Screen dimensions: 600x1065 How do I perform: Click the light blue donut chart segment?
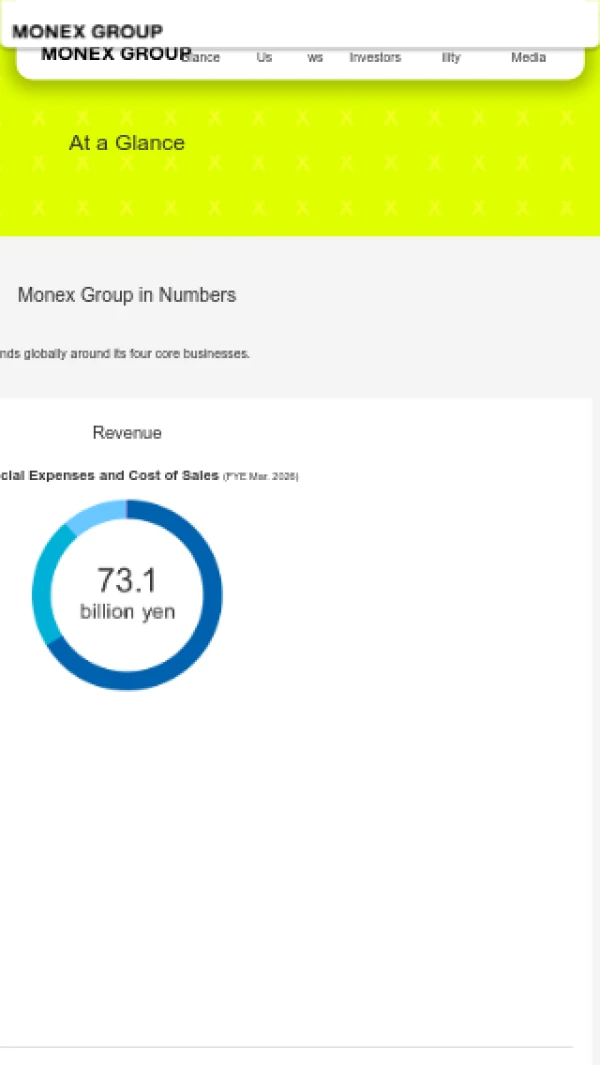(x=97, y=514)
